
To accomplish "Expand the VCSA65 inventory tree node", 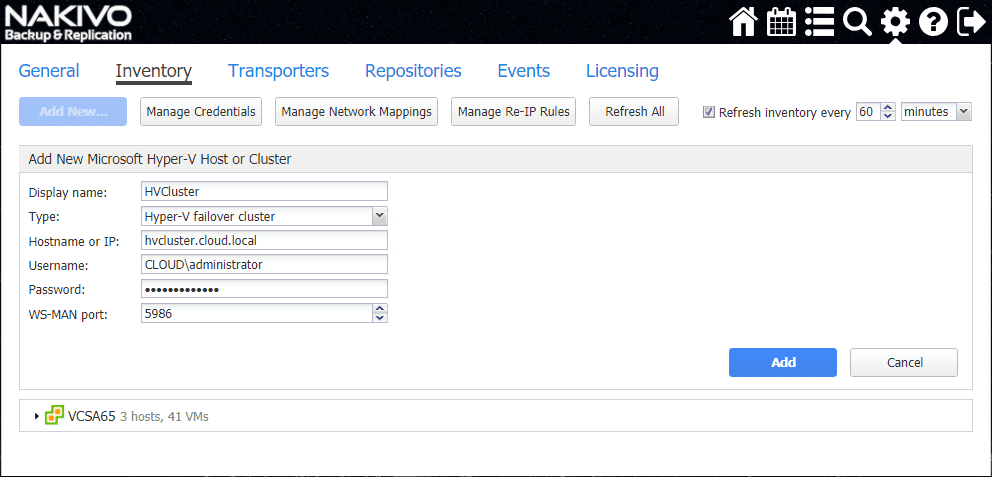I will tap(37, 416).
